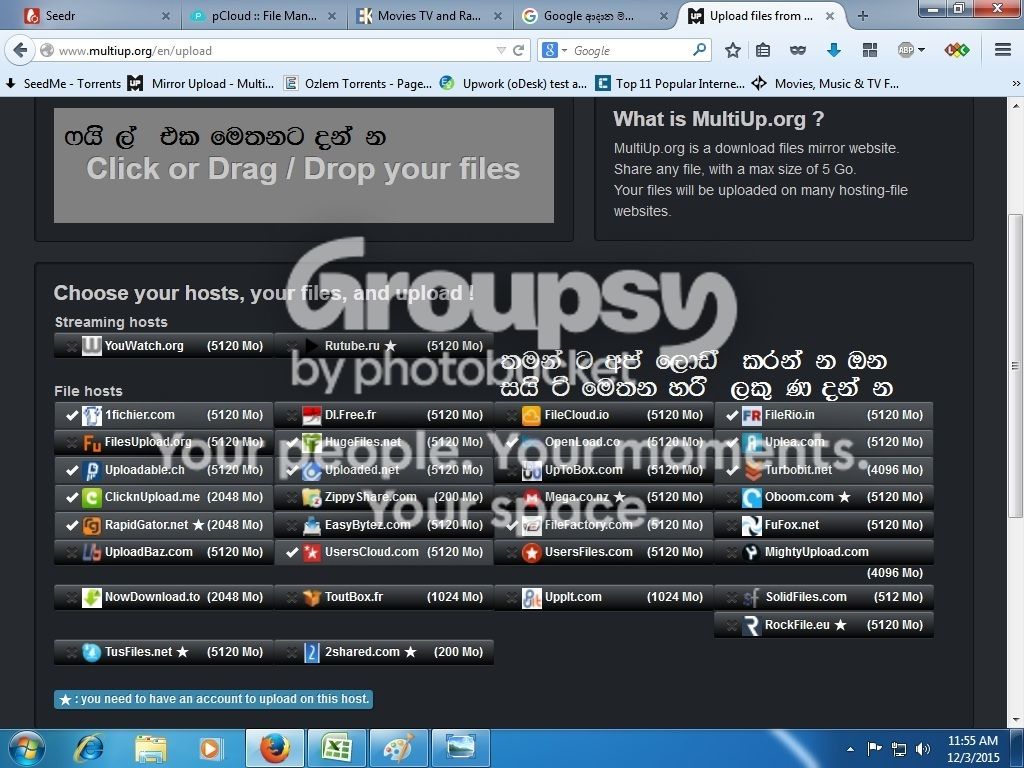Toggle the UsersCloud.com host checkbox

291,552
